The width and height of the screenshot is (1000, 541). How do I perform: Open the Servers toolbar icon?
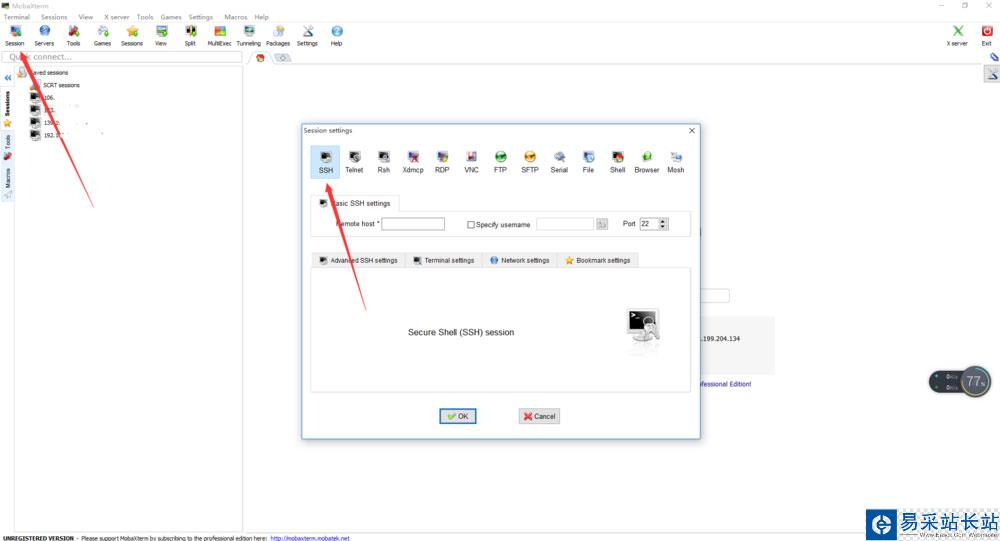[44, 36]
